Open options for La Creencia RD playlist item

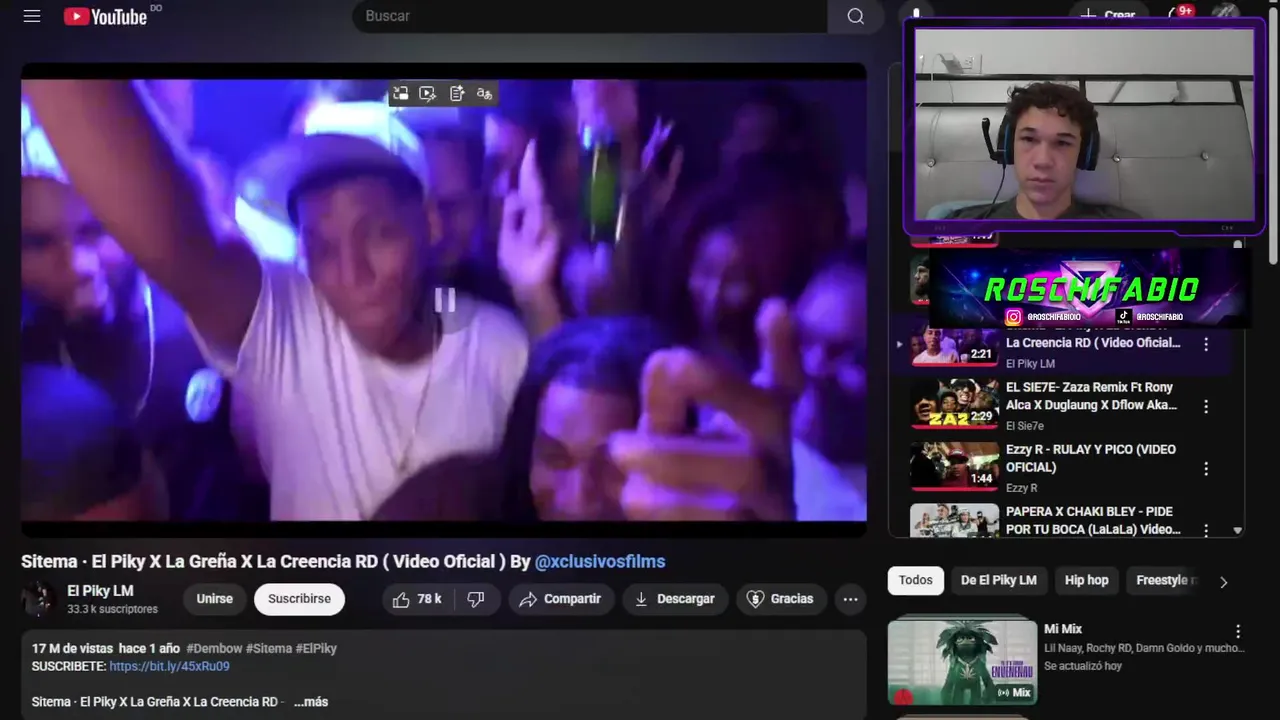[x=1206, y=344]
